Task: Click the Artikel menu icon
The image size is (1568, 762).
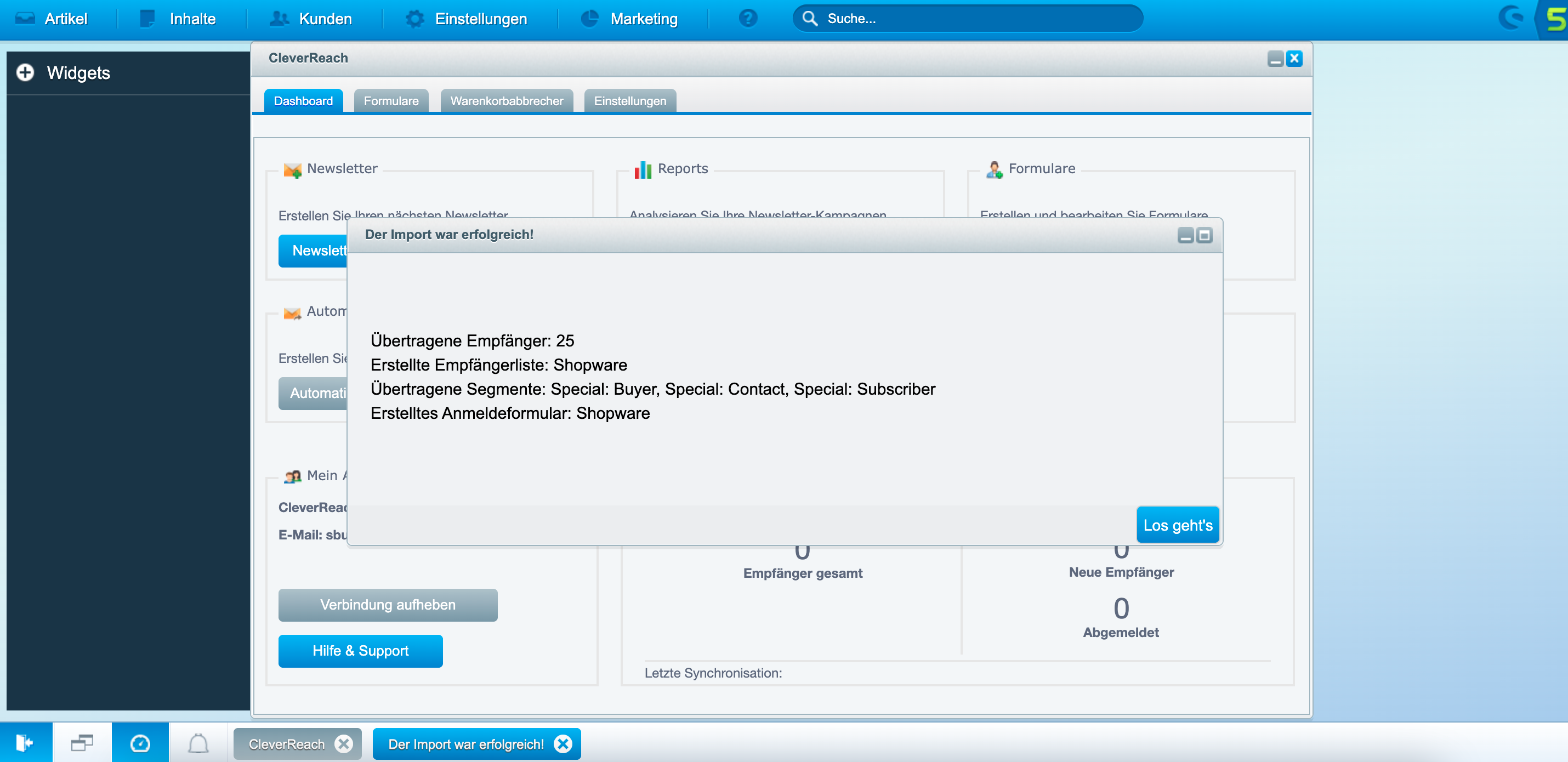Action: pyautogui.click(x=25, y=18)
